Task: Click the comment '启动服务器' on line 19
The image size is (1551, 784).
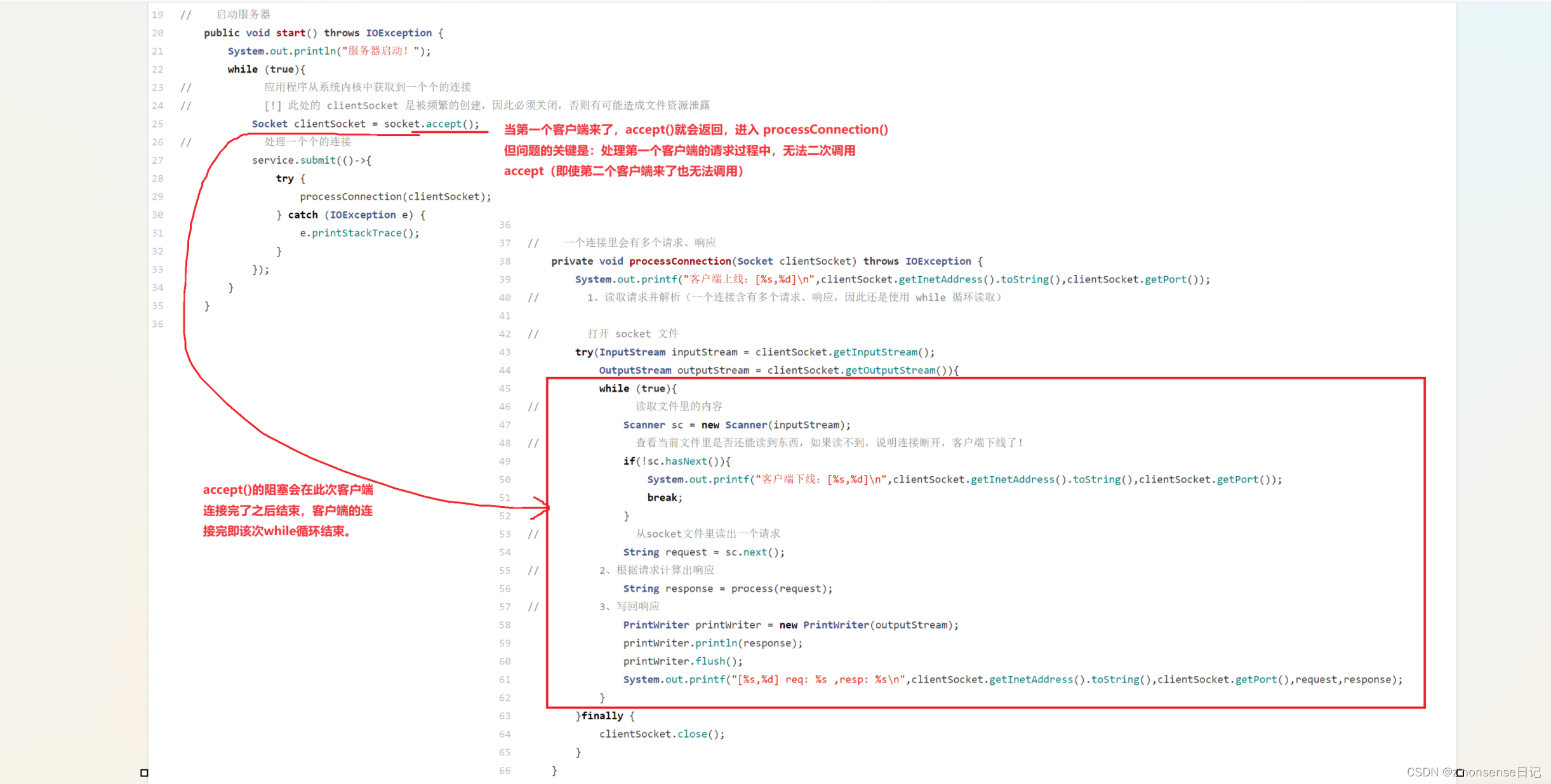Action: [x=243, y=15]
